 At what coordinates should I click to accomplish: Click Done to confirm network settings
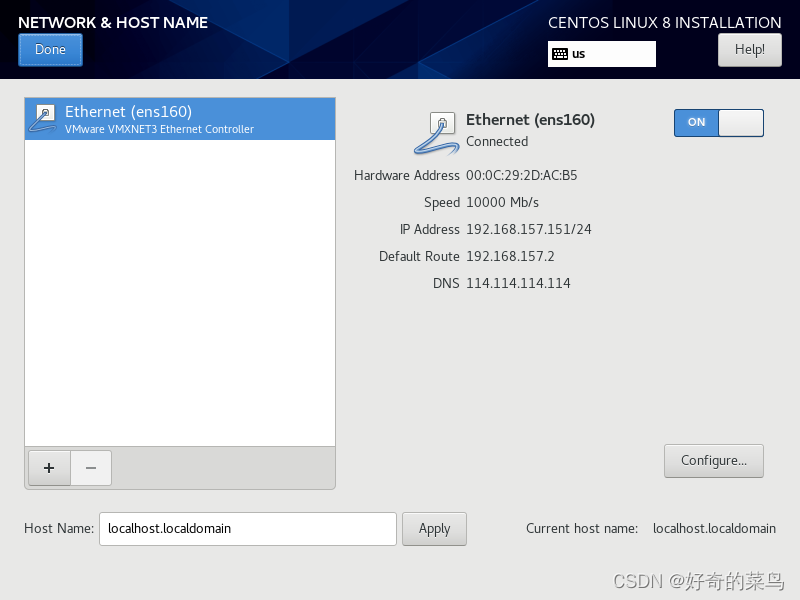pyautogui.click(x=50, y=49)
